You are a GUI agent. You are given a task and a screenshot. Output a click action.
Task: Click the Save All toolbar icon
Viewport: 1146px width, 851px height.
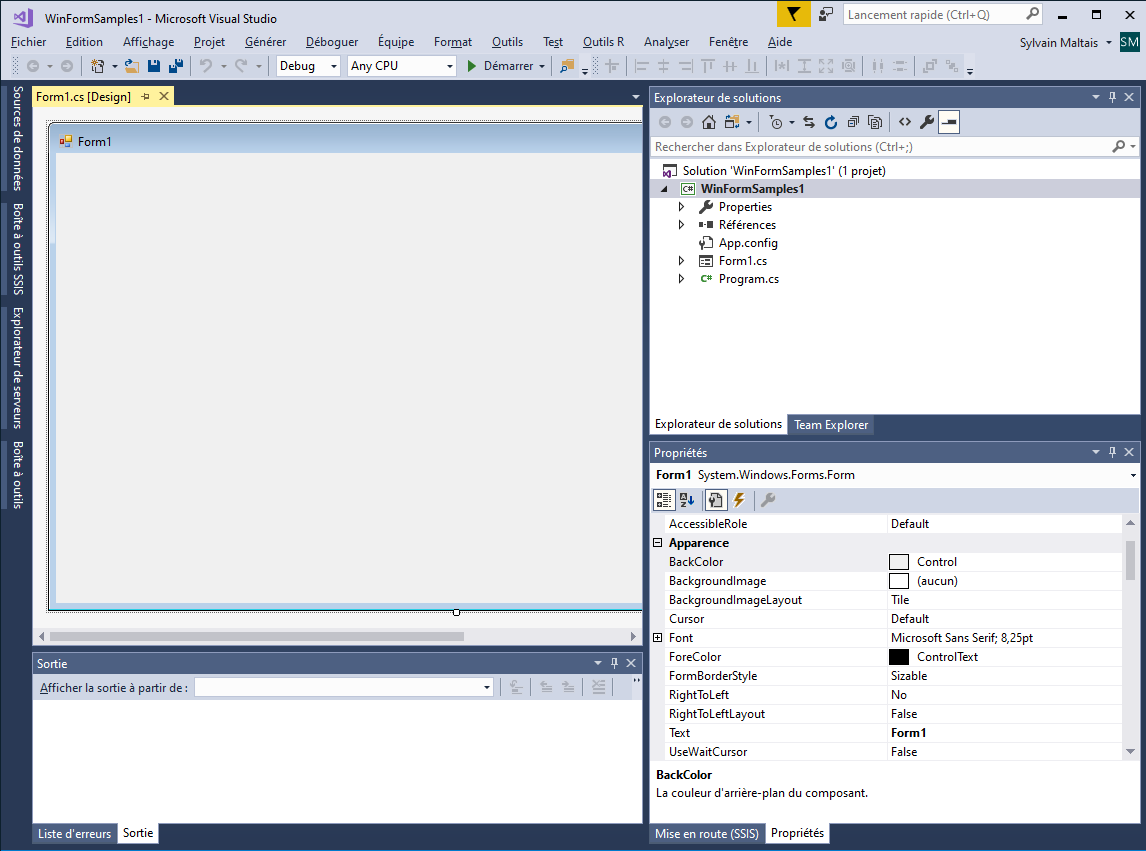pyautogui.click(x=175, y=66)
